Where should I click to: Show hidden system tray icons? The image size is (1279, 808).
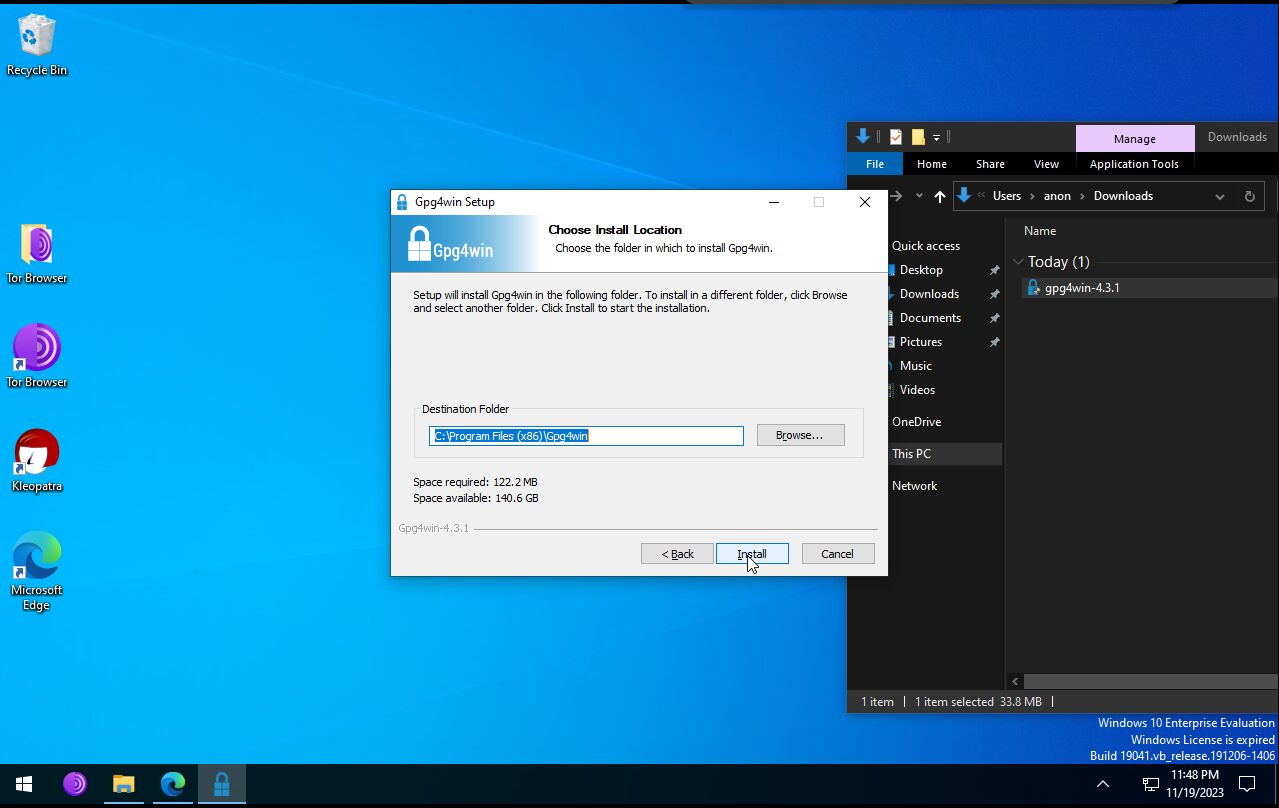tap(1103, 784)
